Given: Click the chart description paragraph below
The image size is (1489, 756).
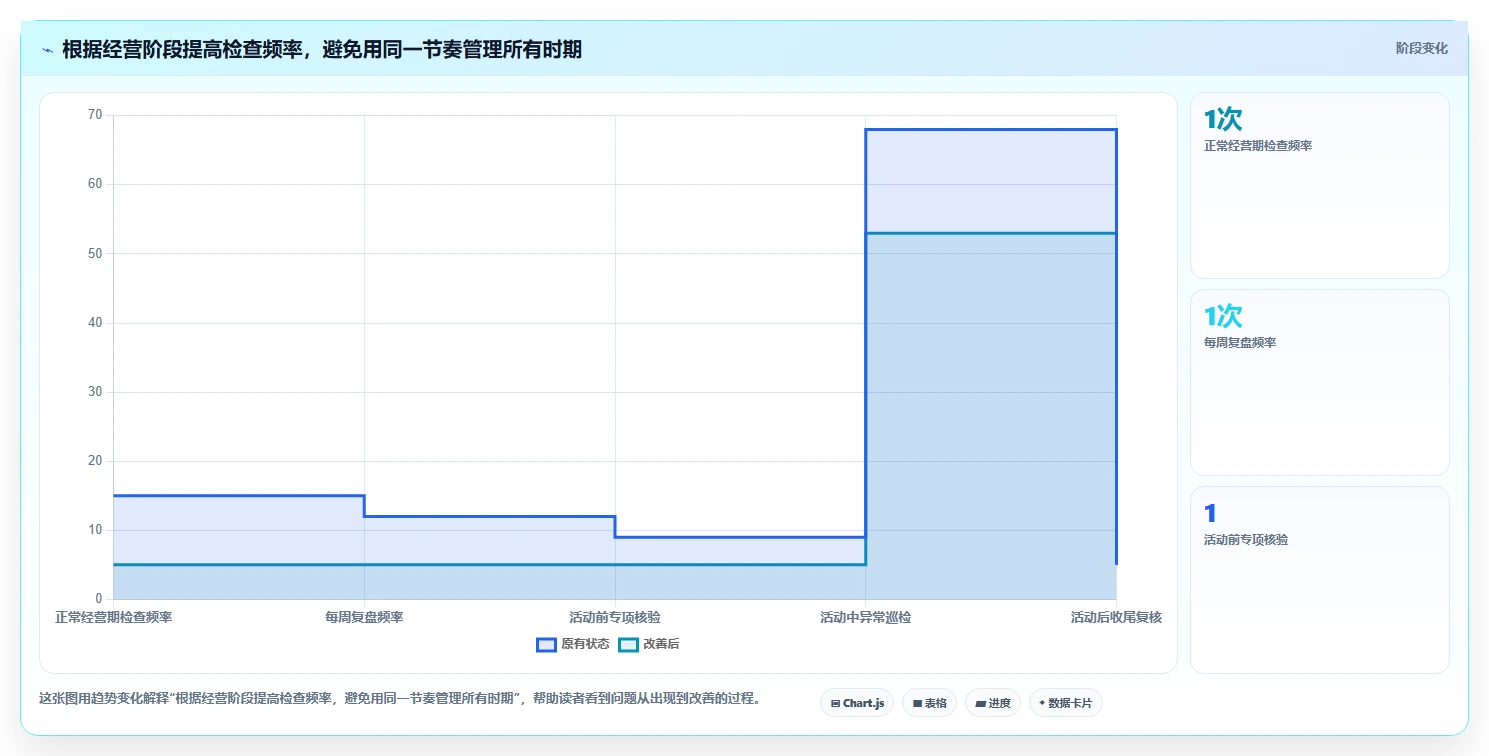Looking at the screenshot, I should point(400,698).
